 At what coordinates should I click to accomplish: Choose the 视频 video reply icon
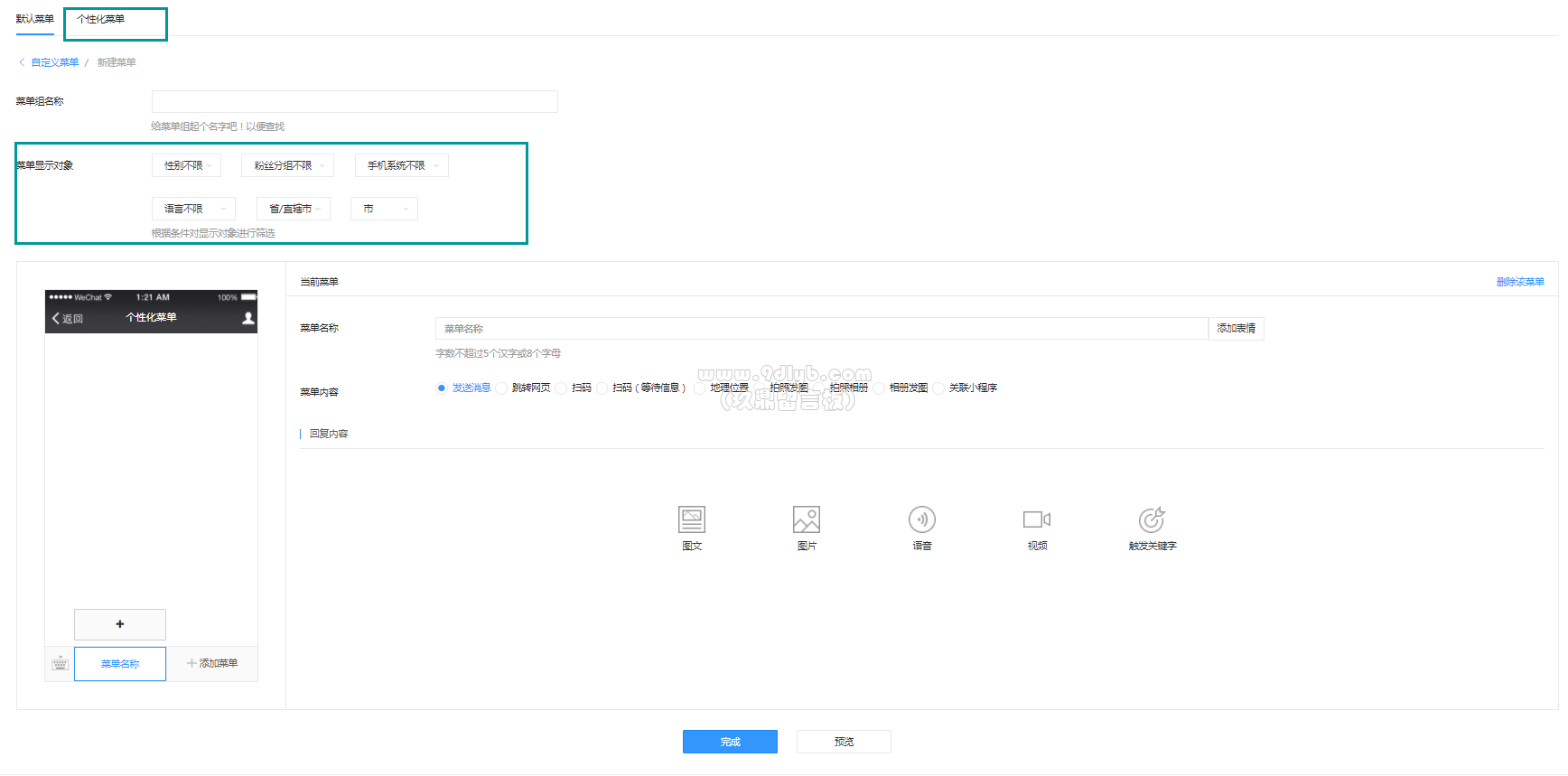pyautogui.click(x=1036, y=519)
